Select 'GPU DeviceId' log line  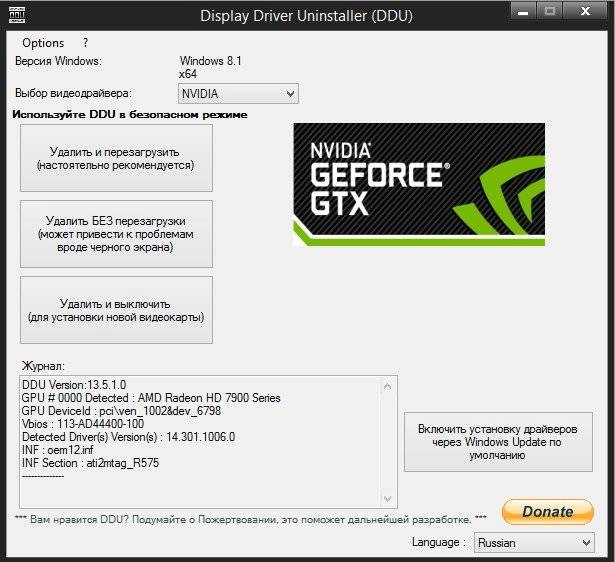coord(121,411)
